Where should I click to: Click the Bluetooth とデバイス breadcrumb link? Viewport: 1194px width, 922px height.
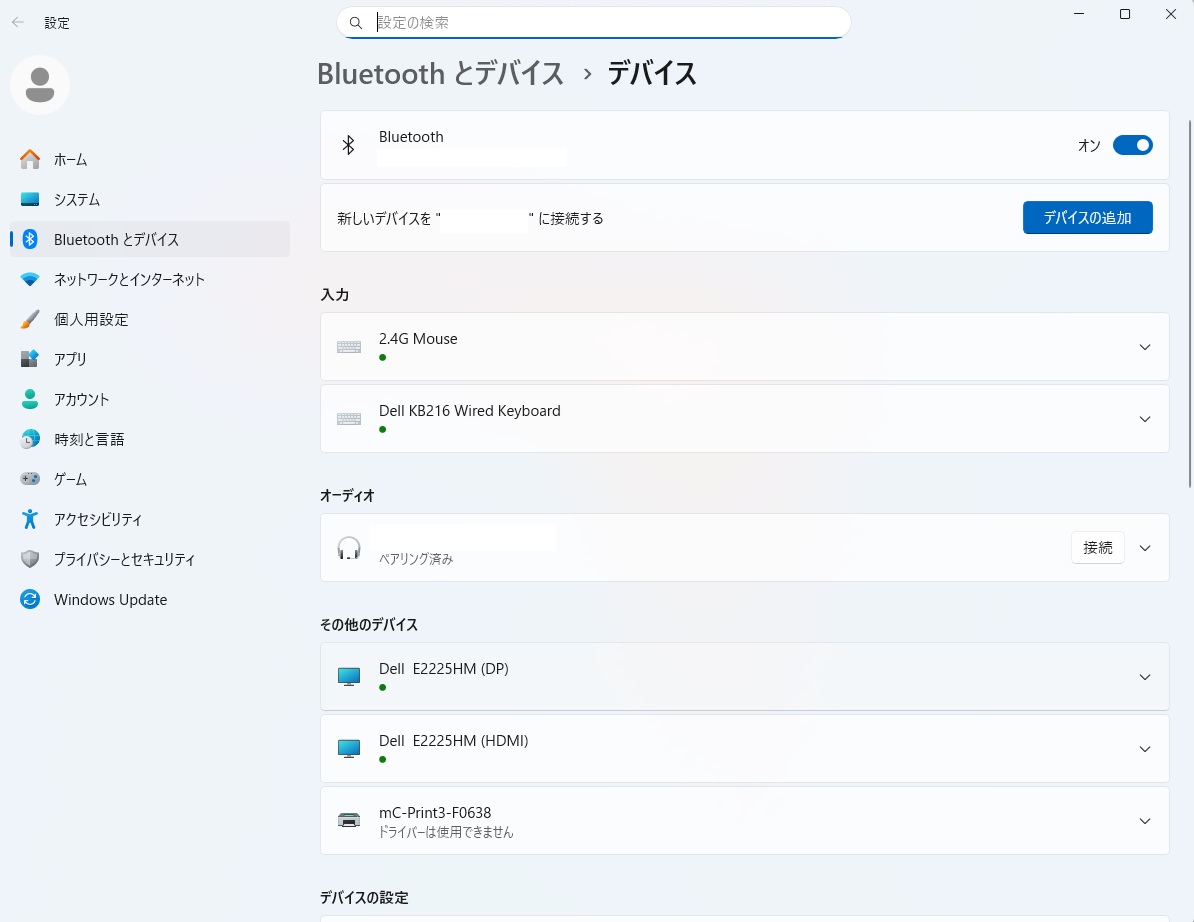coord(440,74)
